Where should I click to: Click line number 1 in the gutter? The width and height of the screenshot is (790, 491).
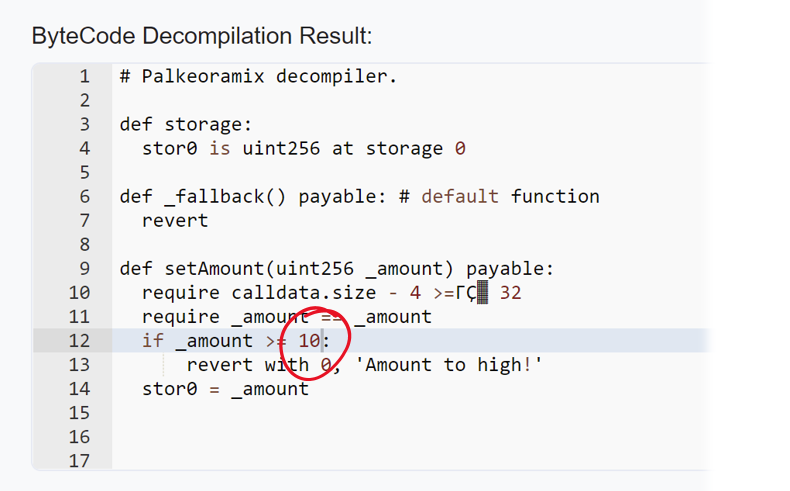[84, 76]
